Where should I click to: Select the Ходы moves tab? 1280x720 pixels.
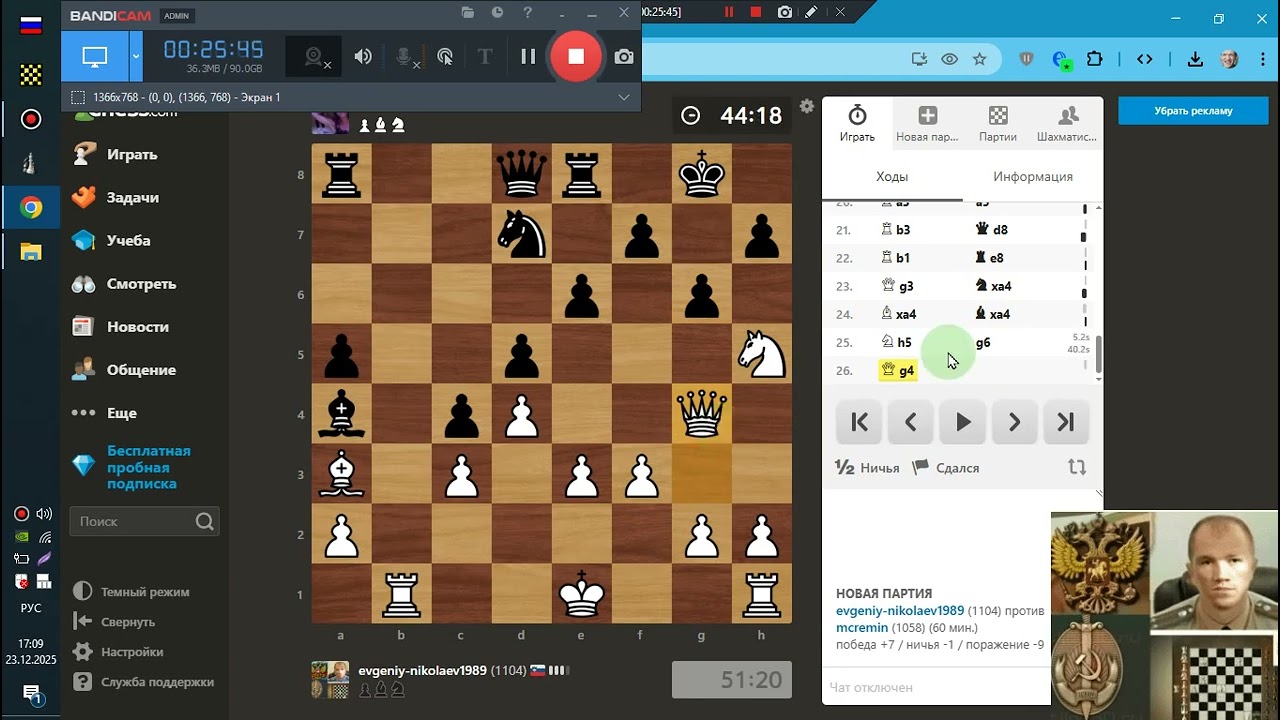(892, 177)
